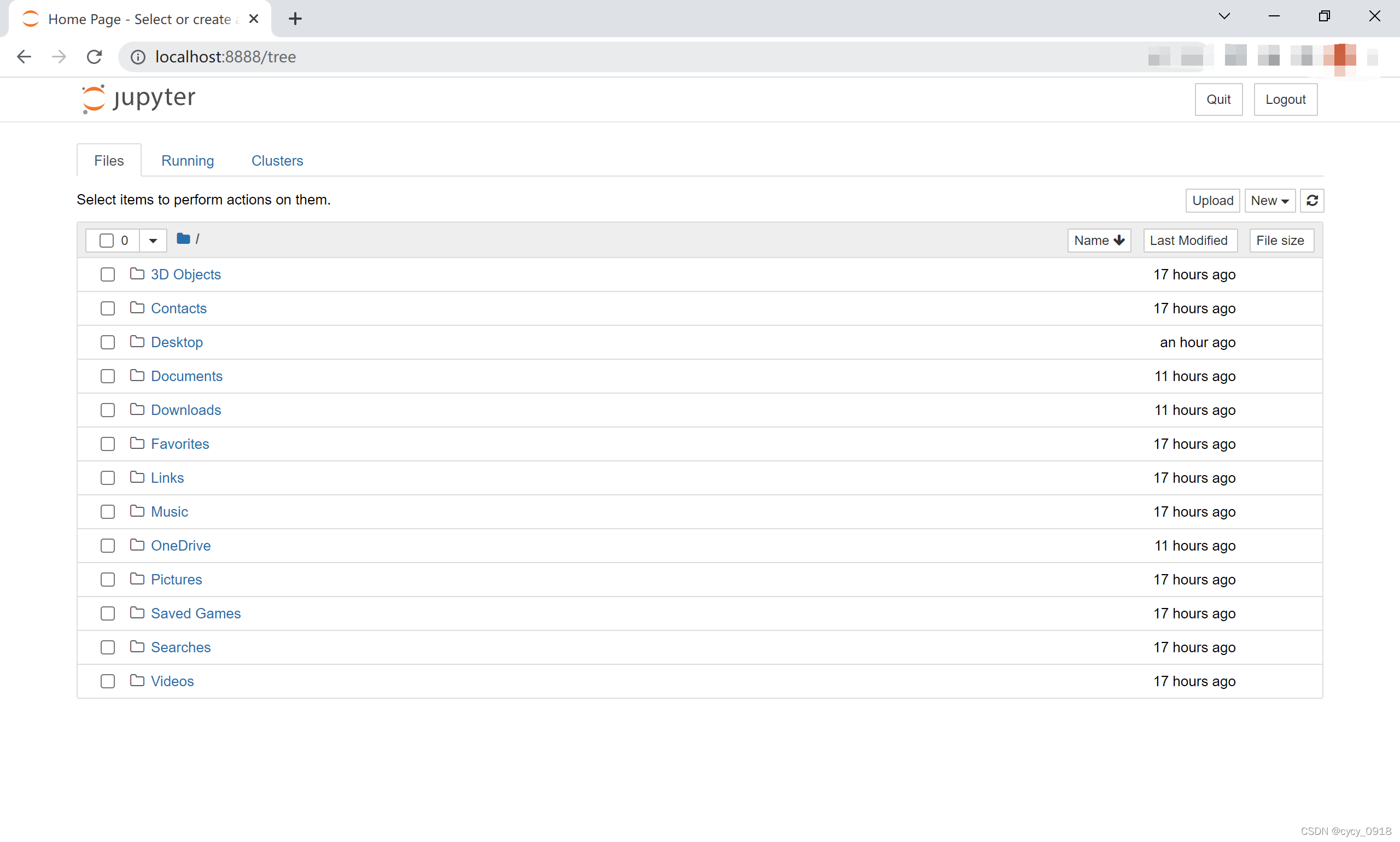Check the Documents folder checkbox
This screenshot has width=1400, height=842.
(107, 377)
